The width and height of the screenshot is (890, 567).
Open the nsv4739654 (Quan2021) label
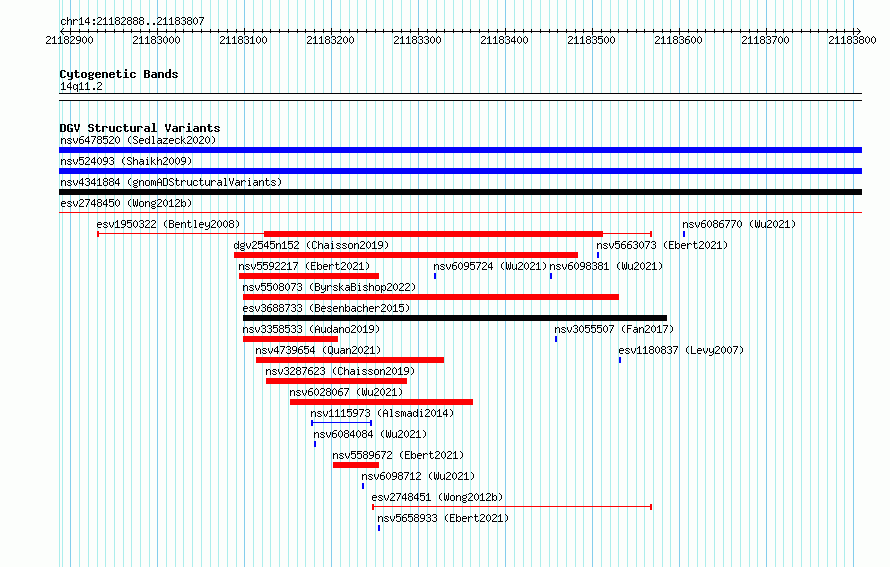pos(318,350)
